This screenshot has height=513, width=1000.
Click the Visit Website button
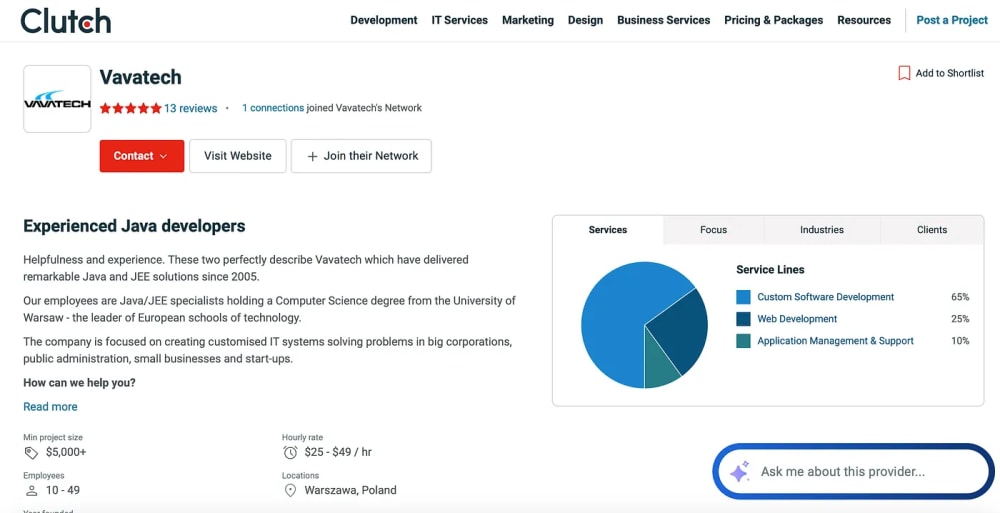point(238,156)
